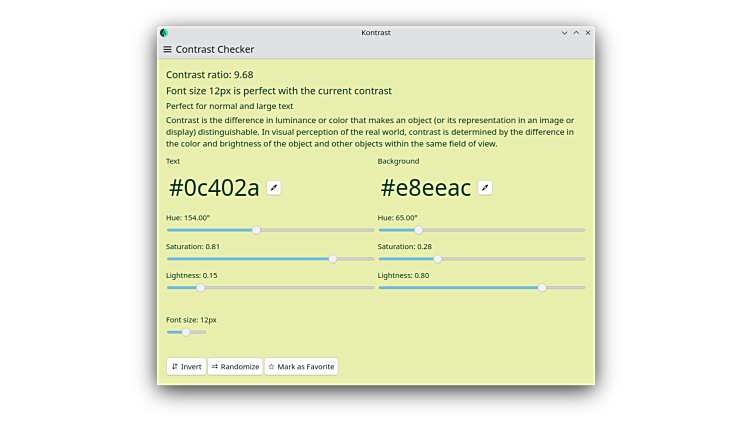Viewport: 752px width, 423px height.
Task: Click the background Hue slider
Action: [x=418, y=230]
